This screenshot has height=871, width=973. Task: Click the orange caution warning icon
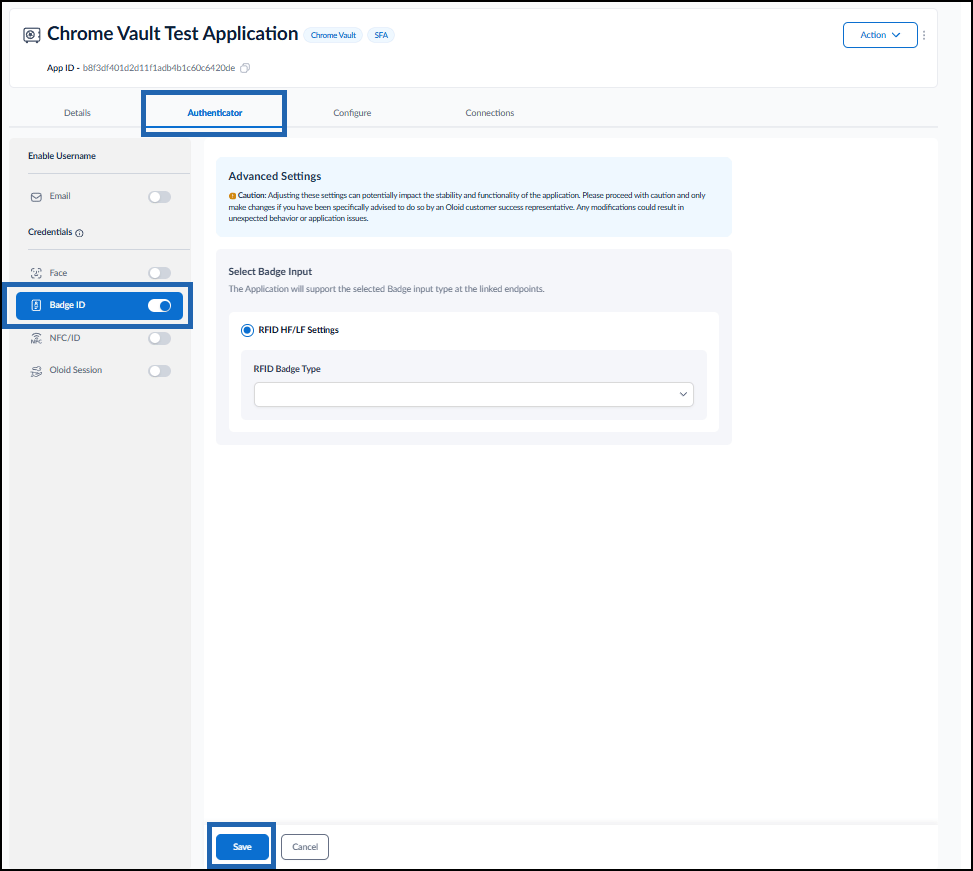click(232, 196)
